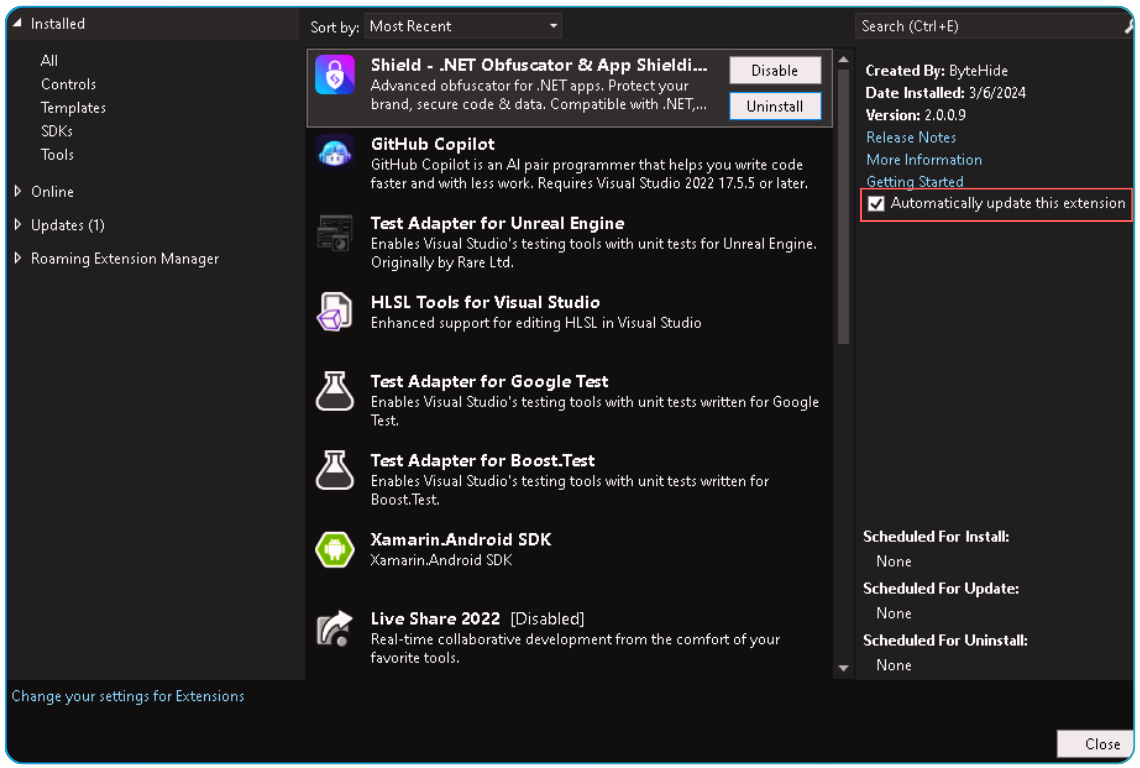Uninstall the Shield extension
Screen dimensions: 1140x768
tap(774, 104)
